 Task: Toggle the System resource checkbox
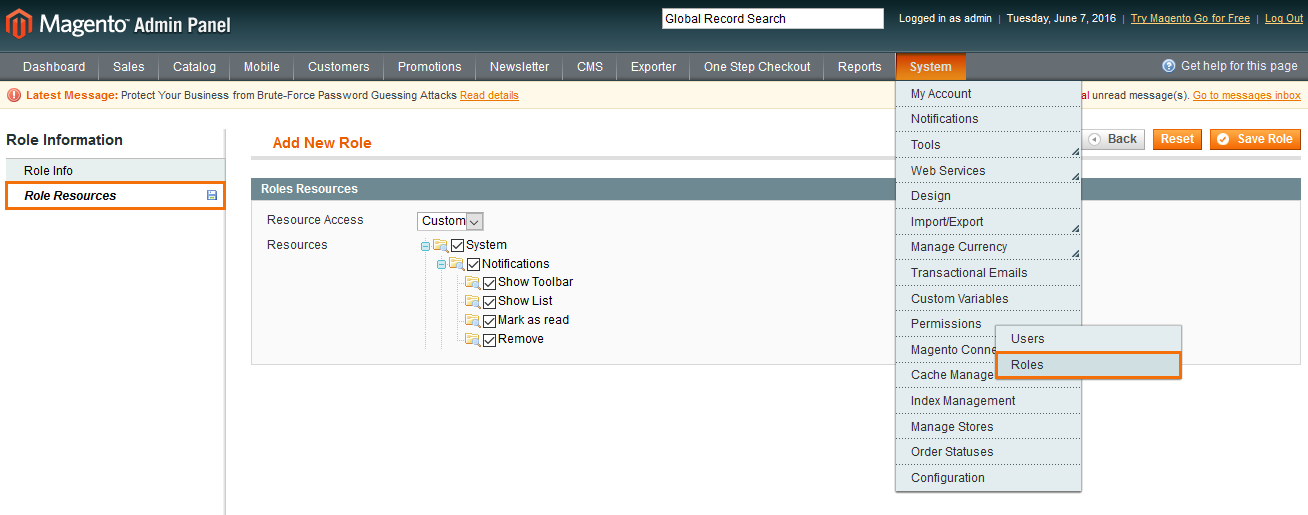coord(458,245)
